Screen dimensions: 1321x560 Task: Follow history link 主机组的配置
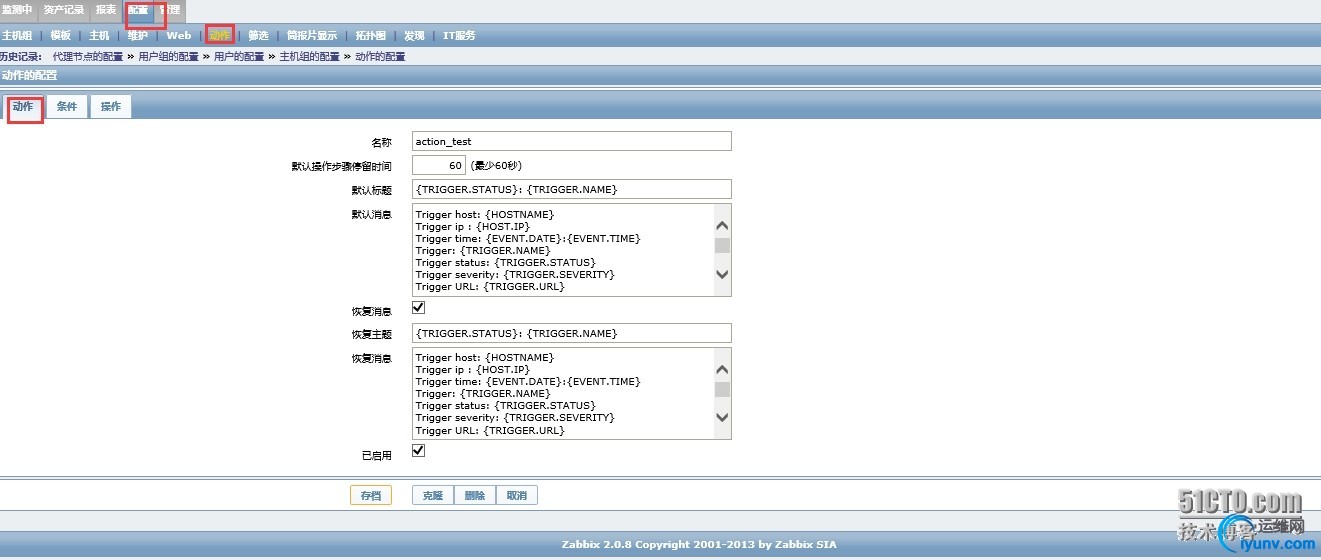pyautogui.click(x=310, y=57)
